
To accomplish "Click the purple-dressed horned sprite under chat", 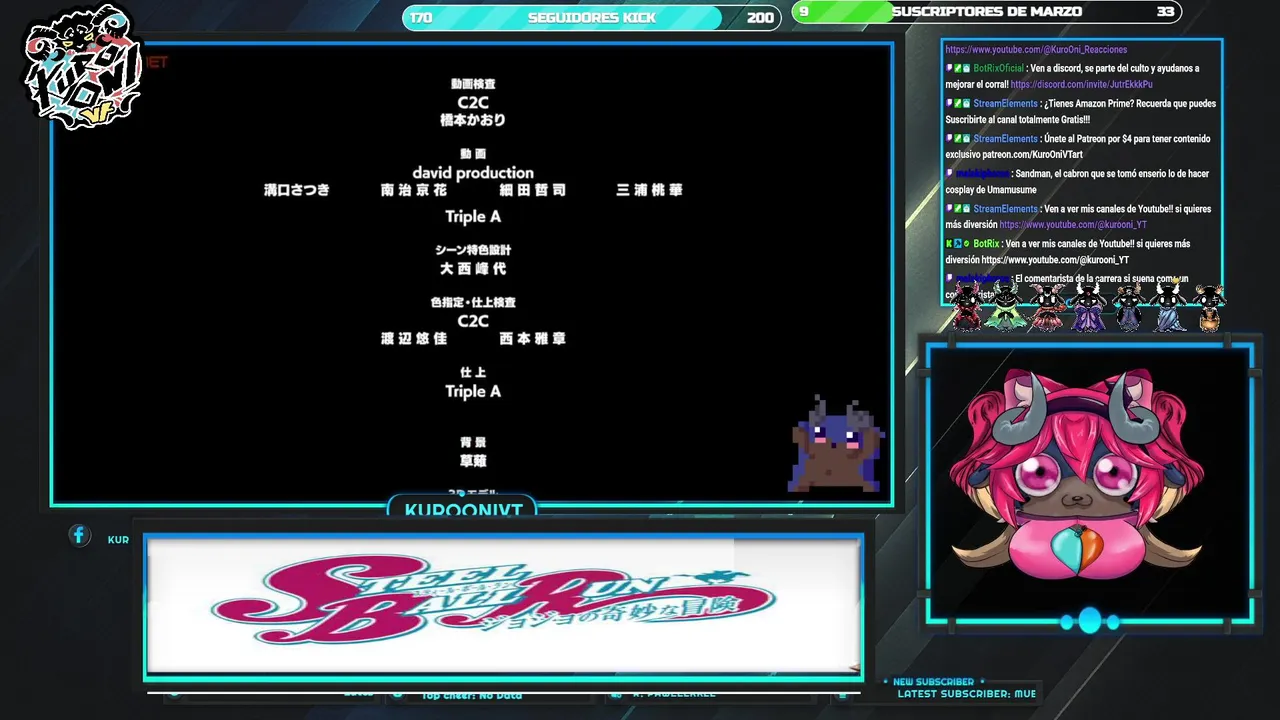I will (x=1087, y=307).
